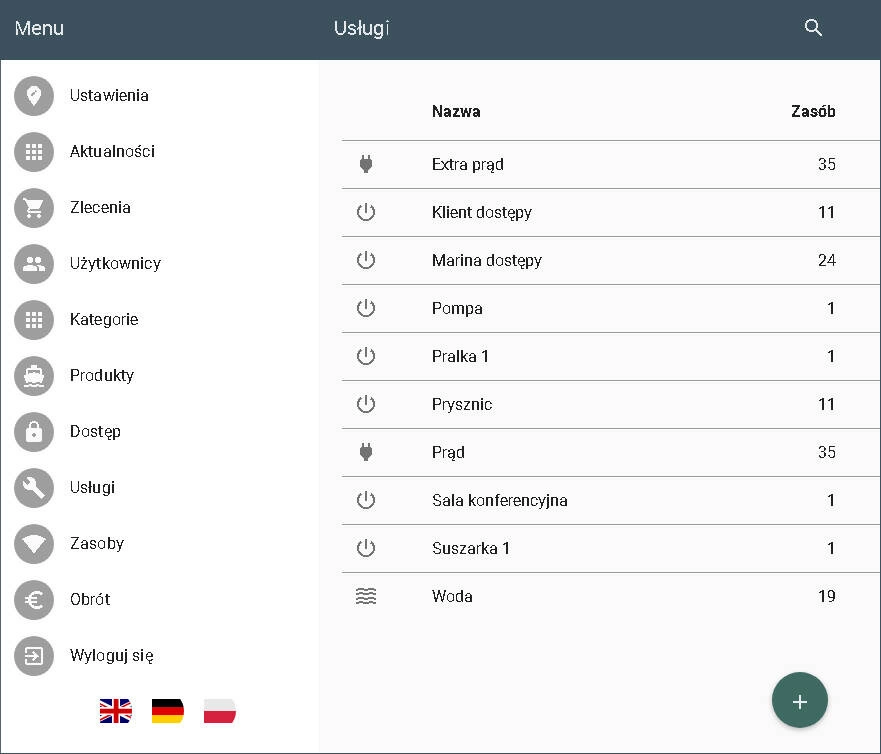The image size is (881, 754).
Task: Switch language to German flag
Action: pos(168,711)
